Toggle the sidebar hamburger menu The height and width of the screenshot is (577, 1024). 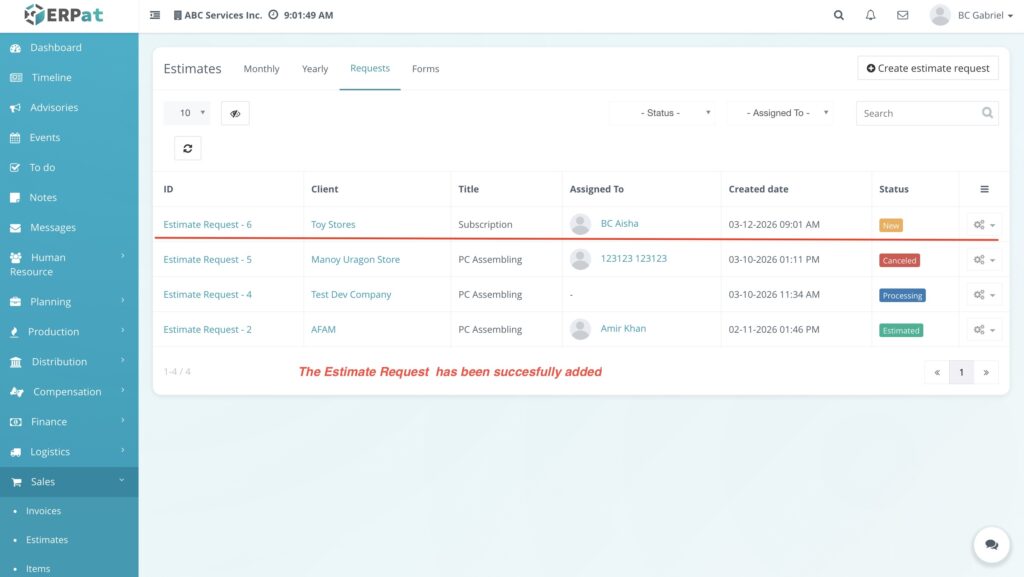[x=155, y=16]
